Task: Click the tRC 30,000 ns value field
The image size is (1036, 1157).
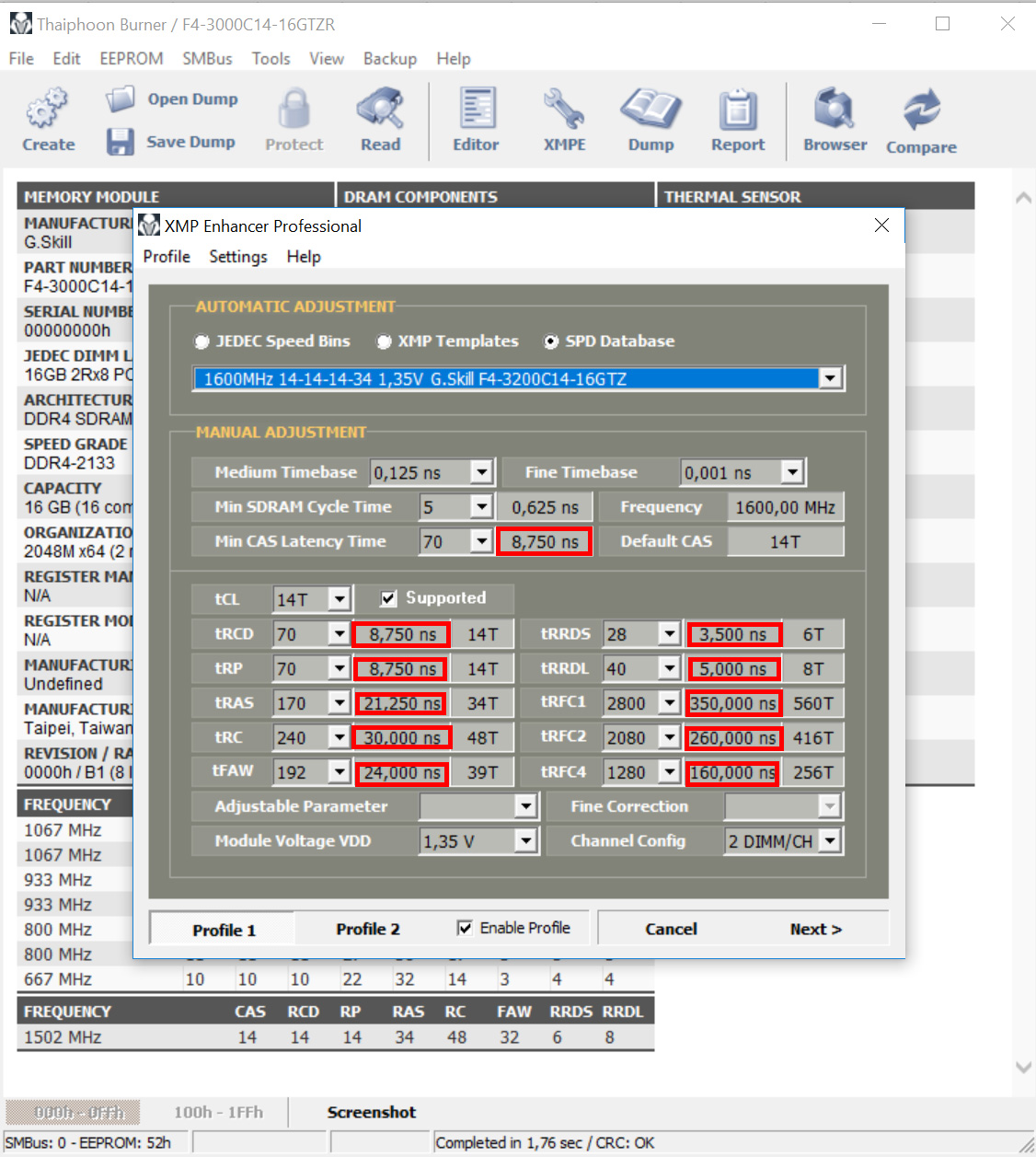Action: (401, 738)
